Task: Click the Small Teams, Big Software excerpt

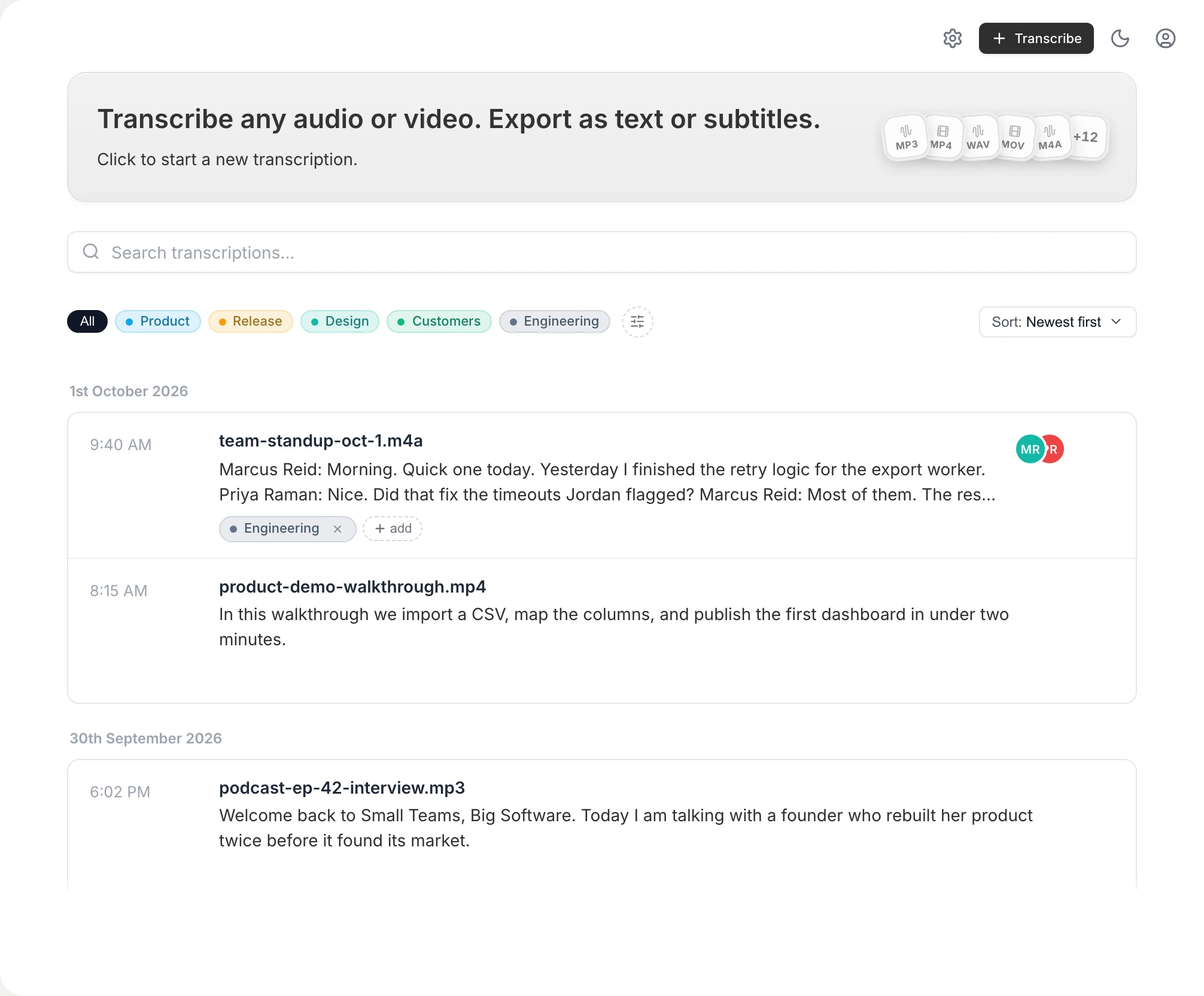Action: [626, 828]
